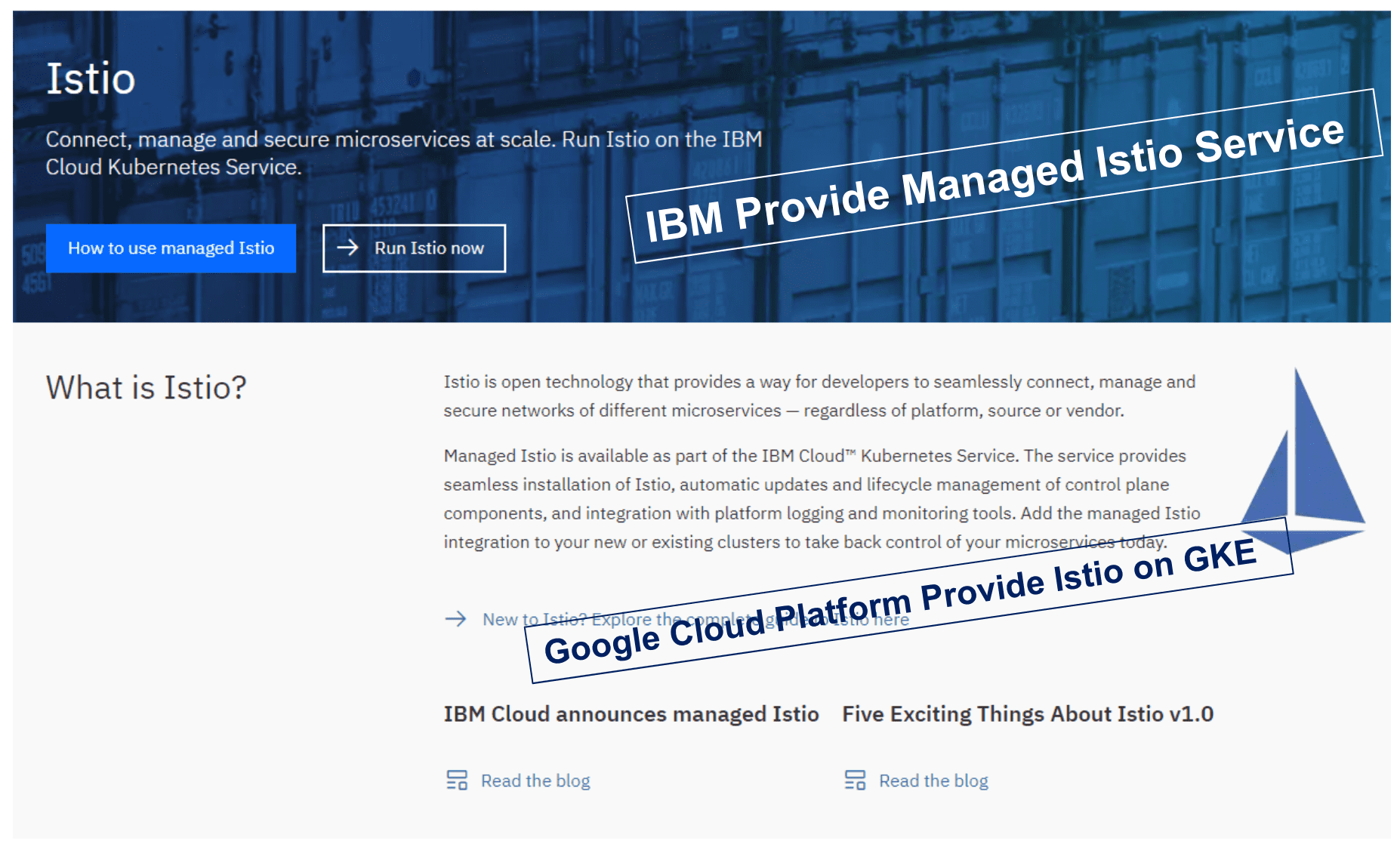Image resolution: width=1400 pixels, height=844 pixels.
Task: Click the paragraph starting 'Managed Istio is available'
Action: point(822,499)
